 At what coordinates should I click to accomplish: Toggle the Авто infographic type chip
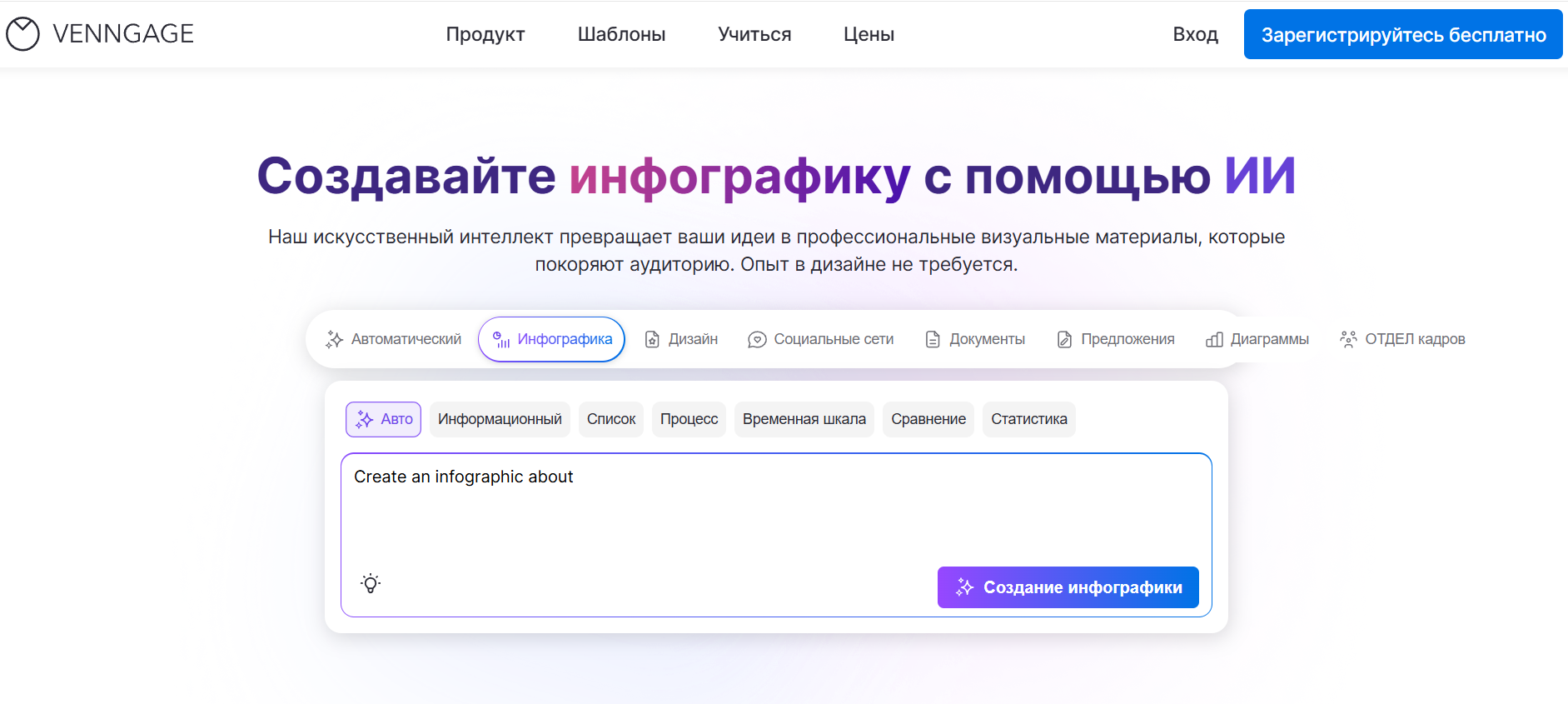point(384,419)
